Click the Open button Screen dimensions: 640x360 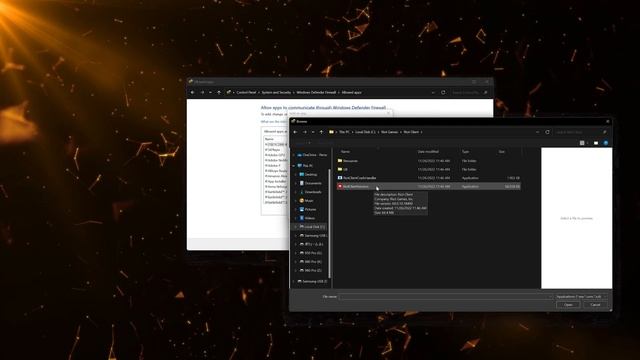(x=568, y=305)
